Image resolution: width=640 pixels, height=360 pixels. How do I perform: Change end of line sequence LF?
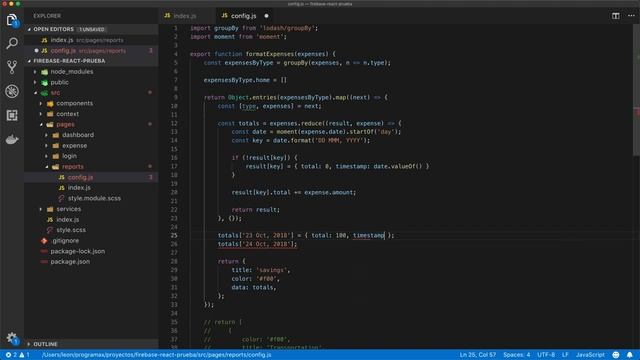565,355
